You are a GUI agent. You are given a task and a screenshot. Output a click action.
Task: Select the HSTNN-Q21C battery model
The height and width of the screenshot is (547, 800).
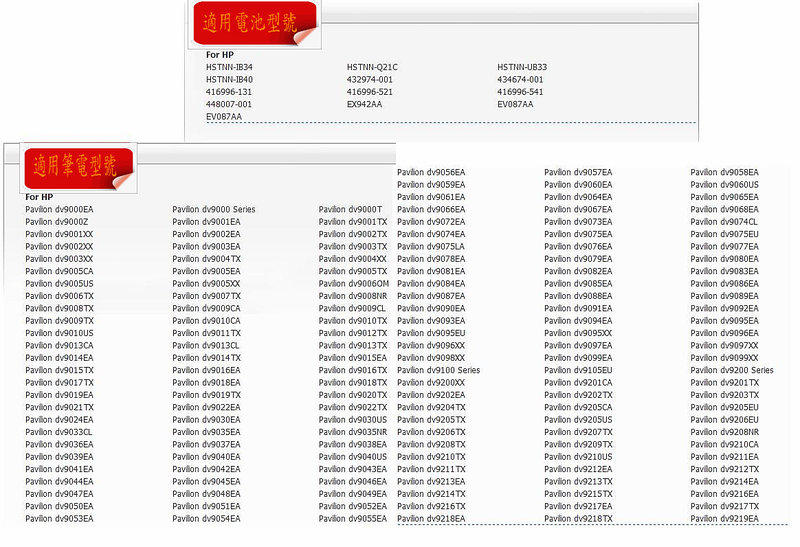372,67
